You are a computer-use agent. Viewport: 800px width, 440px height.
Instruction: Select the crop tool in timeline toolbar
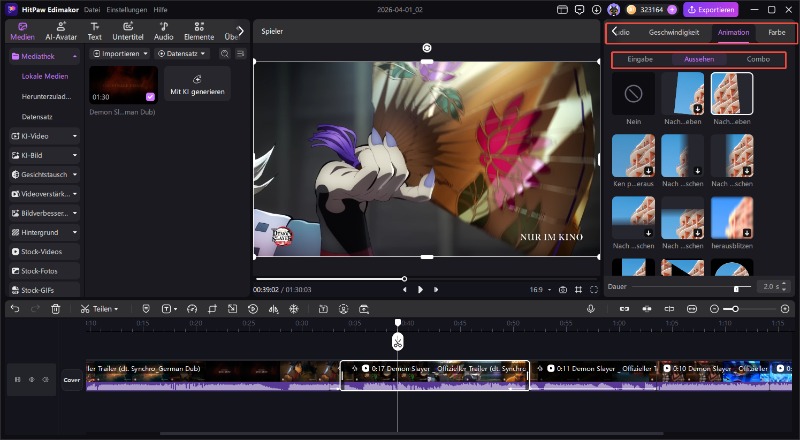pyautogui.click(x=212, y=309)
